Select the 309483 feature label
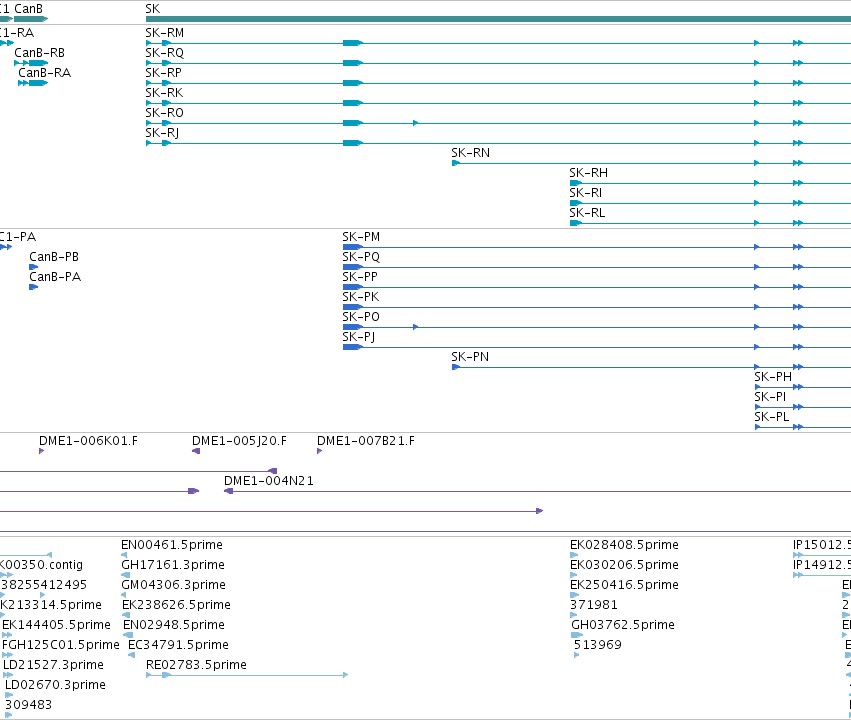This screenshot has height=720, width=851. click(28, 705)
